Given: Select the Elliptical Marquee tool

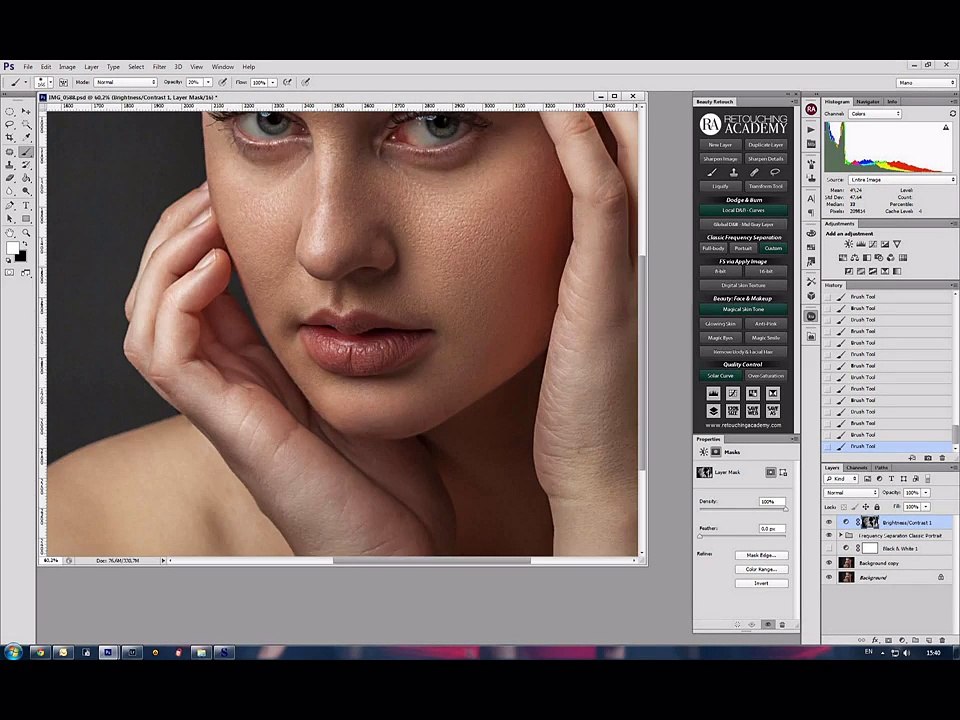Looking at the screenshot, I should tap(10, 111).
